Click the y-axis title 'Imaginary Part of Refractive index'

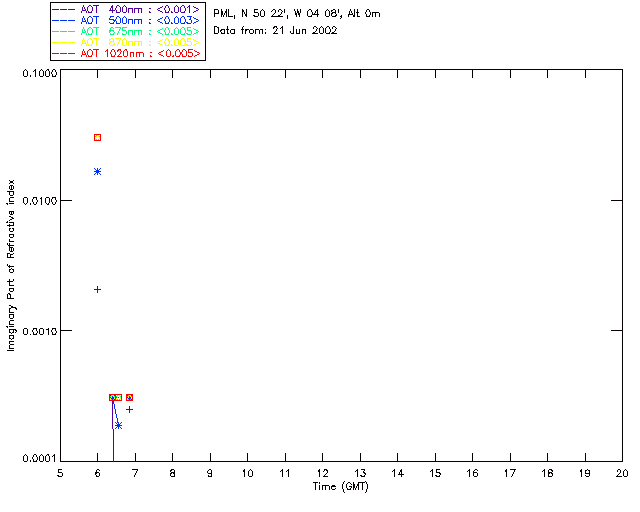pyautogui.click(x=11, y=265)
